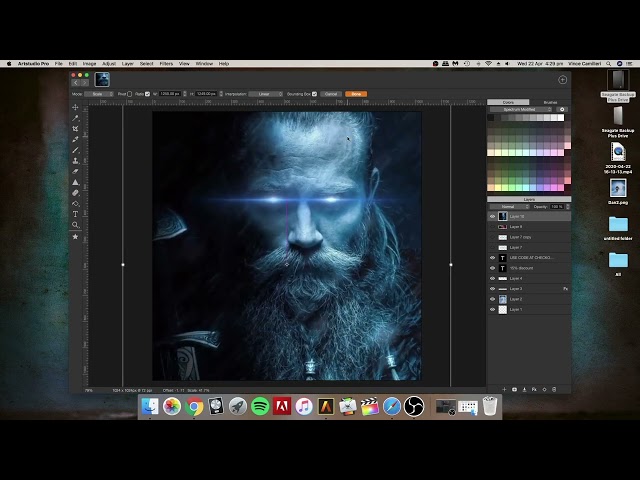Open Final Cut Pro from the dock

tap(370, 406)
